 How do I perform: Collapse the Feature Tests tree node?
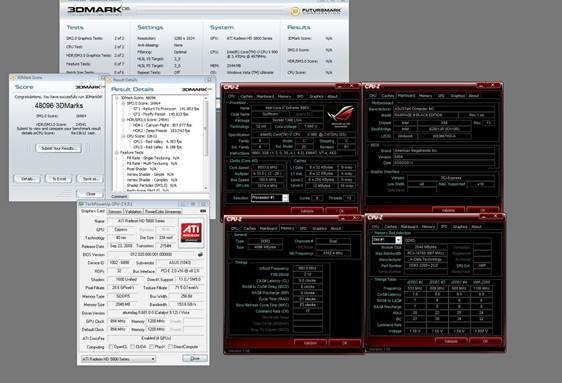117,153
